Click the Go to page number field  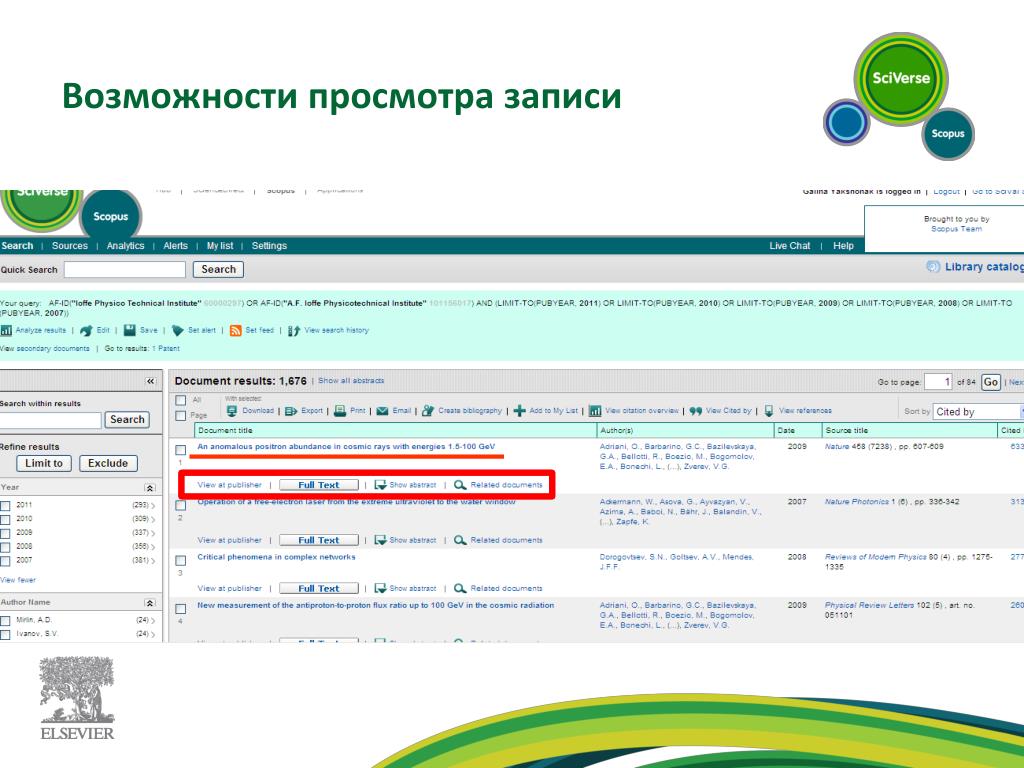click(x=938, y=382)
